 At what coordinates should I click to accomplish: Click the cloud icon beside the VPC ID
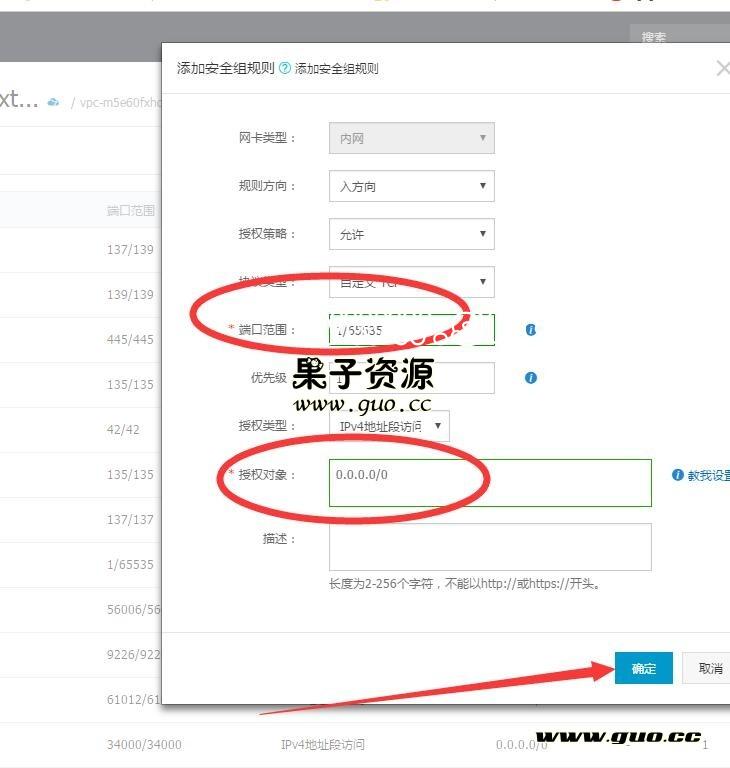coord(54,102)
